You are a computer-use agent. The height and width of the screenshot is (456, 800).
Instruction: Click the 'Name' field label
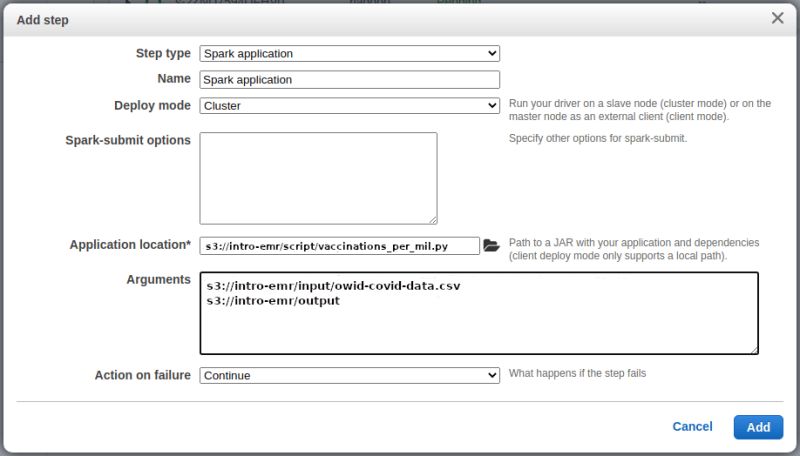coord(173,79)
